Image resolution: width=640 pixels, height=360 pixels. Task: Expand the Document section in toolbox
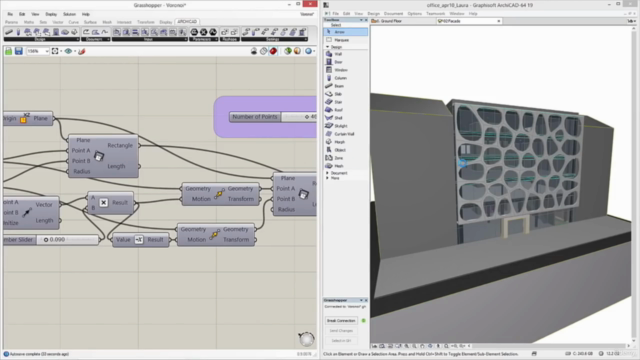[x=327, y=173]
